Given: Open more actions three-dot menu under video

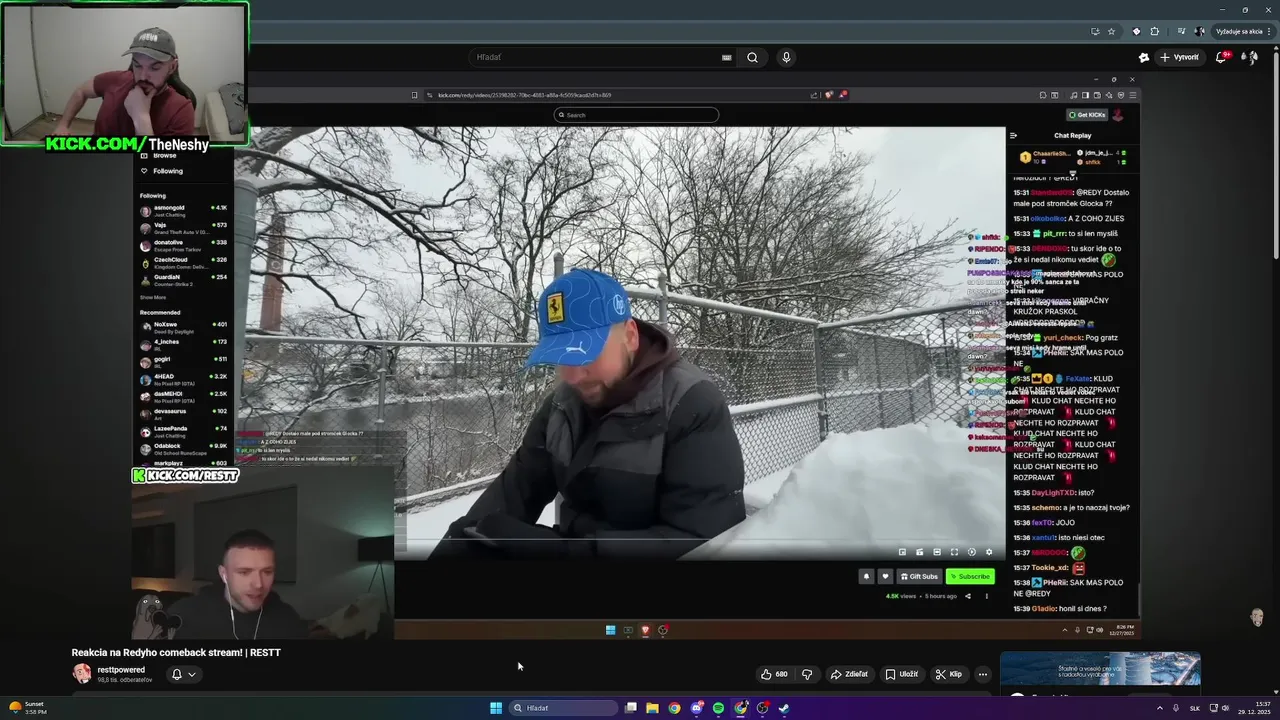Looking at the screenshot, I should (983, 674).
